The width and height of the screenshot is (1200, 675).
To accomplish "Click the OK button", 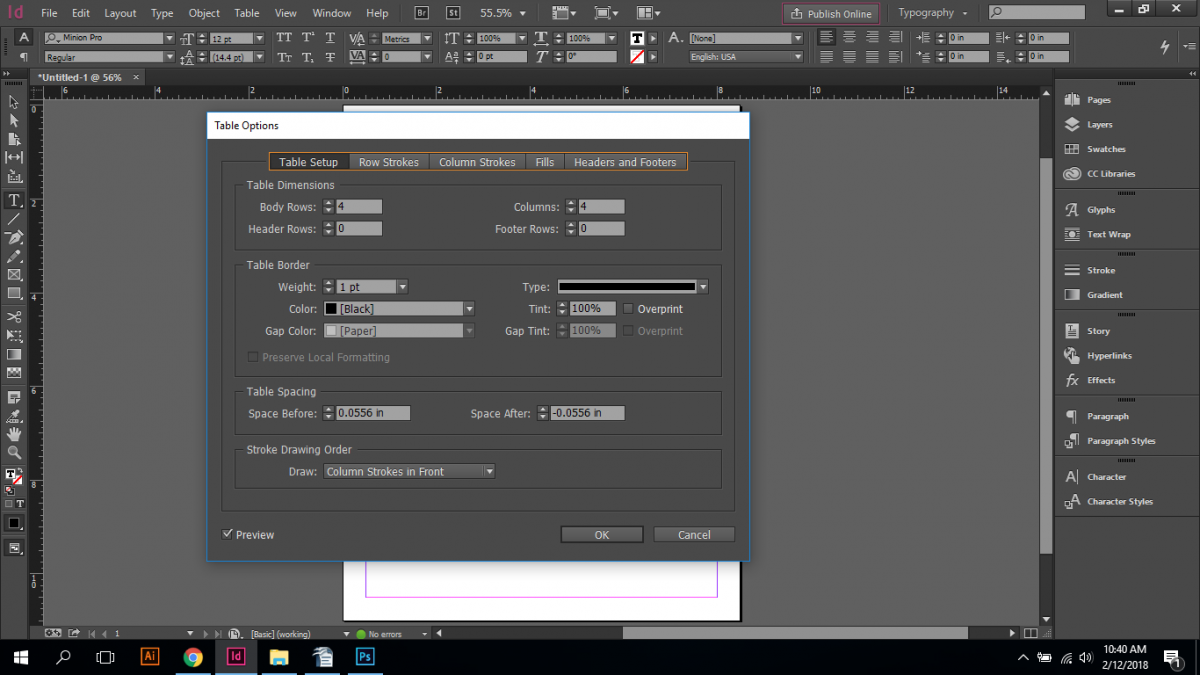I will (601, 533).
